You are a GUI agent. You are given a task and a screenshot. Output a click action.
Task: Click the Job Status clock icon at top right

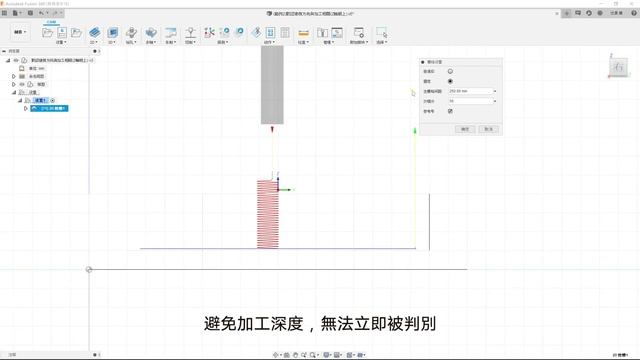click(589, 13)
